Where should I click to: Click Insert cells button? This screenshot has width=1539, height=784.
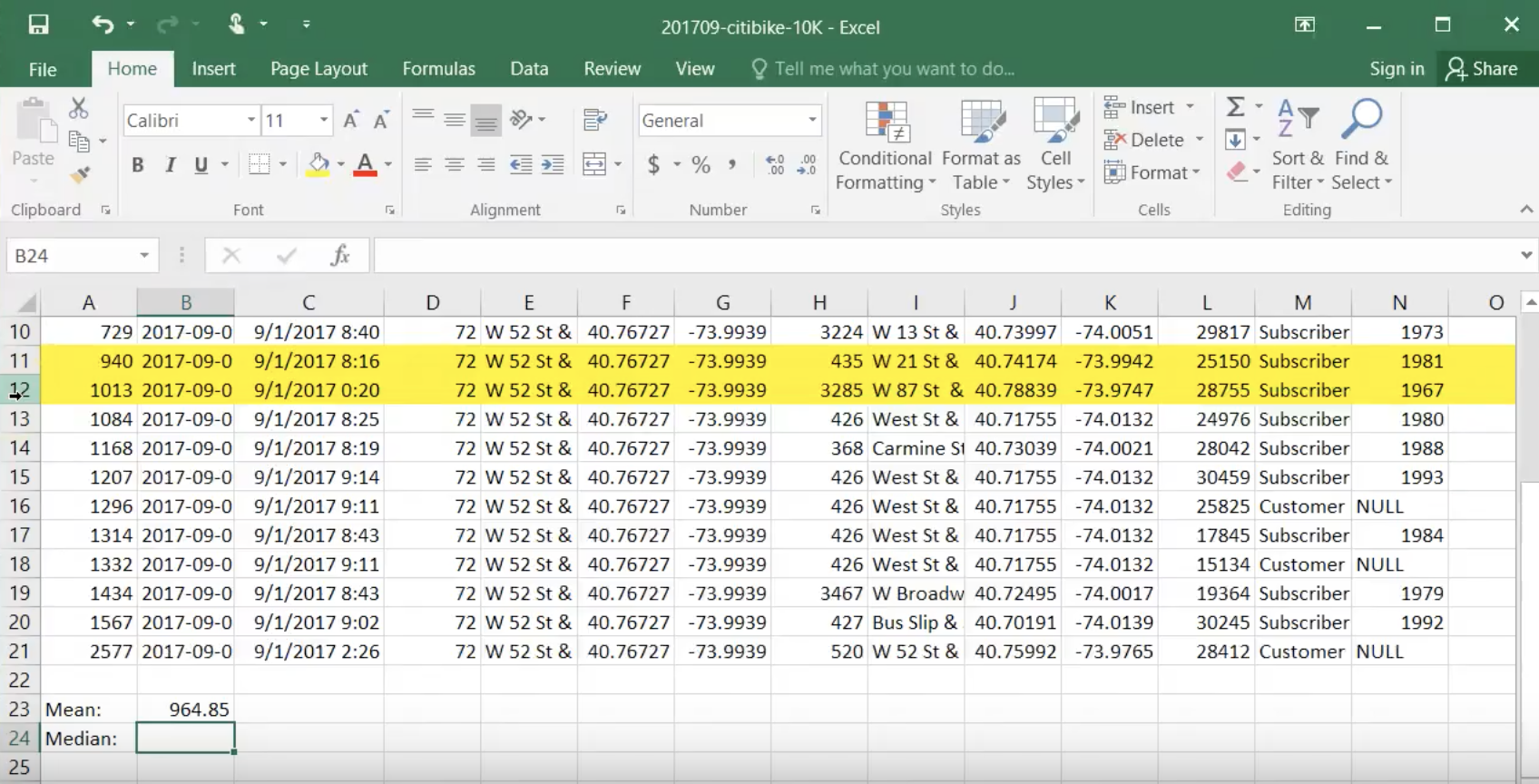point(1140,107)
